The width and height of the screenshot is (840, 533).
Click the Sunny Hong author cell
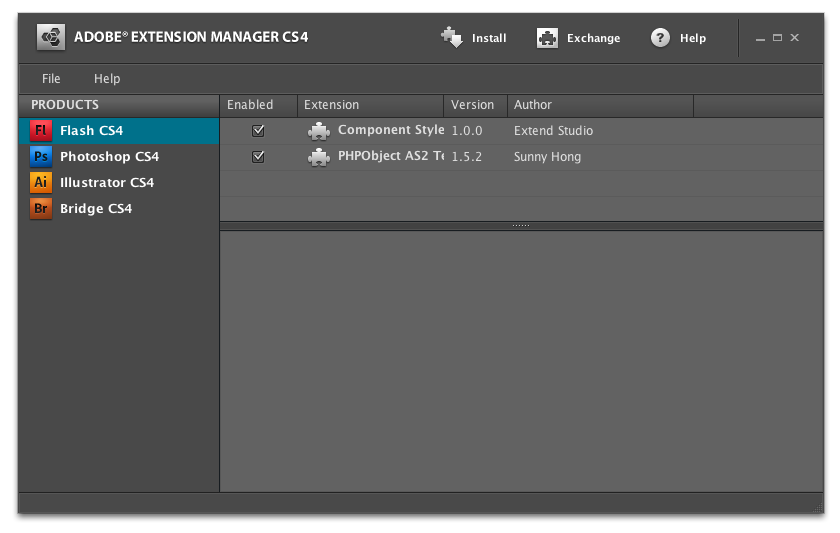tap(547, 157)
